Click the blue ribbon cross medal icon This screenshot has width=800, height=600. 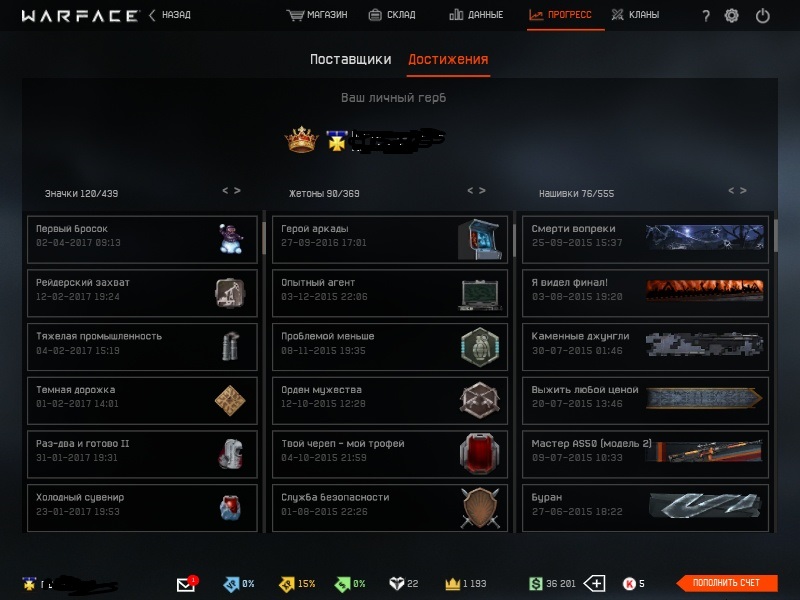click(337, 141)
